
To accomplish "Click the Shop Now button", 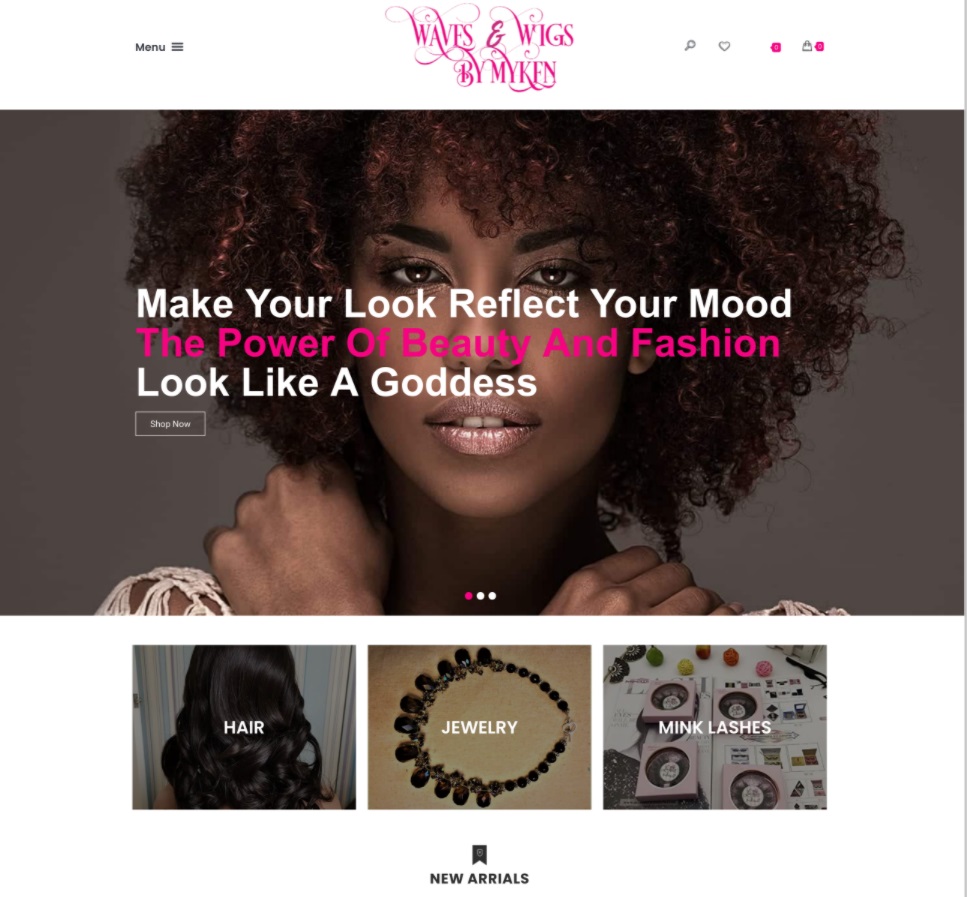I will (x=170, y=424).
